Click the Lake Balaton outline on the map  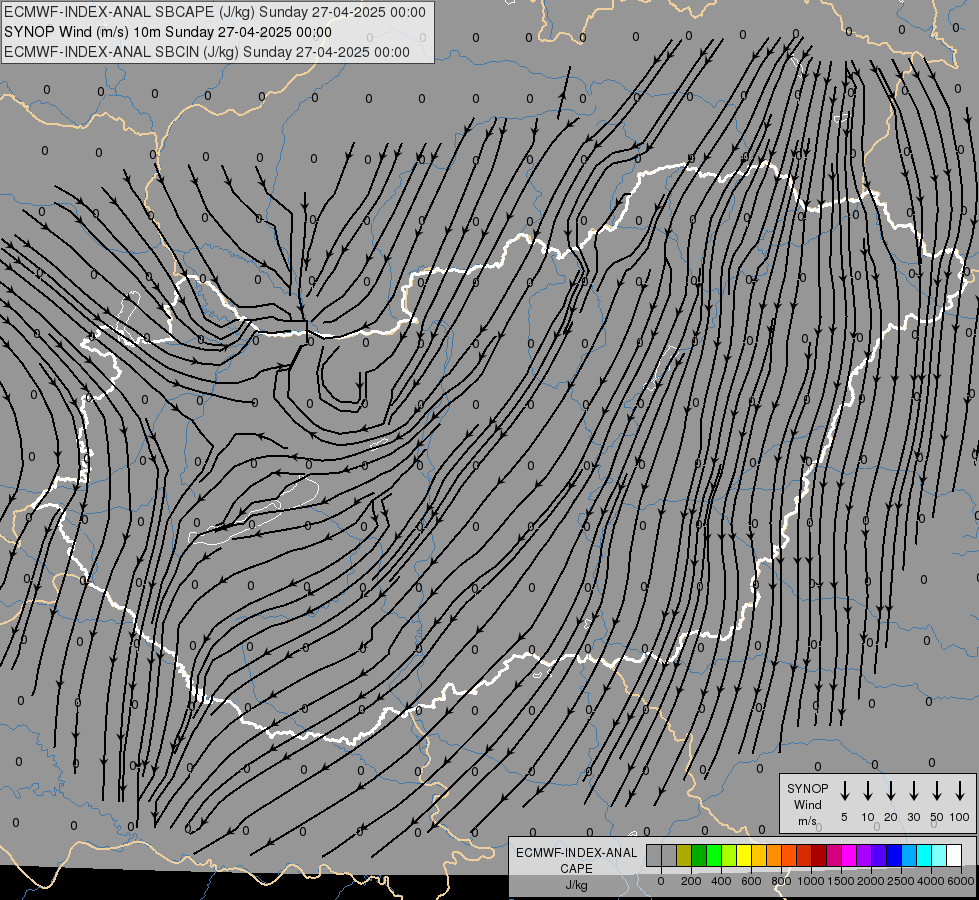[x=253, y=512]
